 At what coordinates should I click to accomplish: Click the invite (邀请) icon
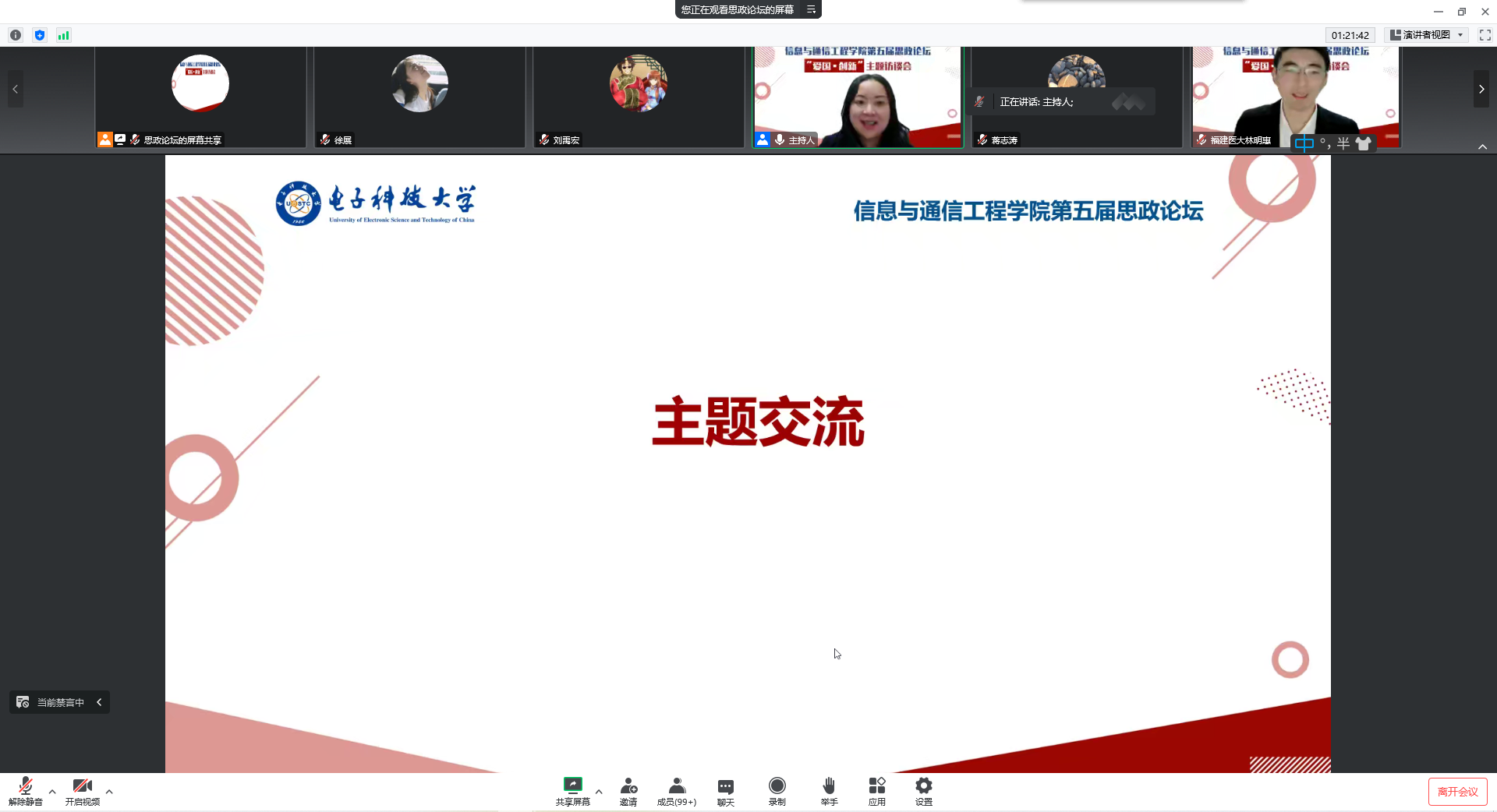pyautogui.click(x=628, y=790)
